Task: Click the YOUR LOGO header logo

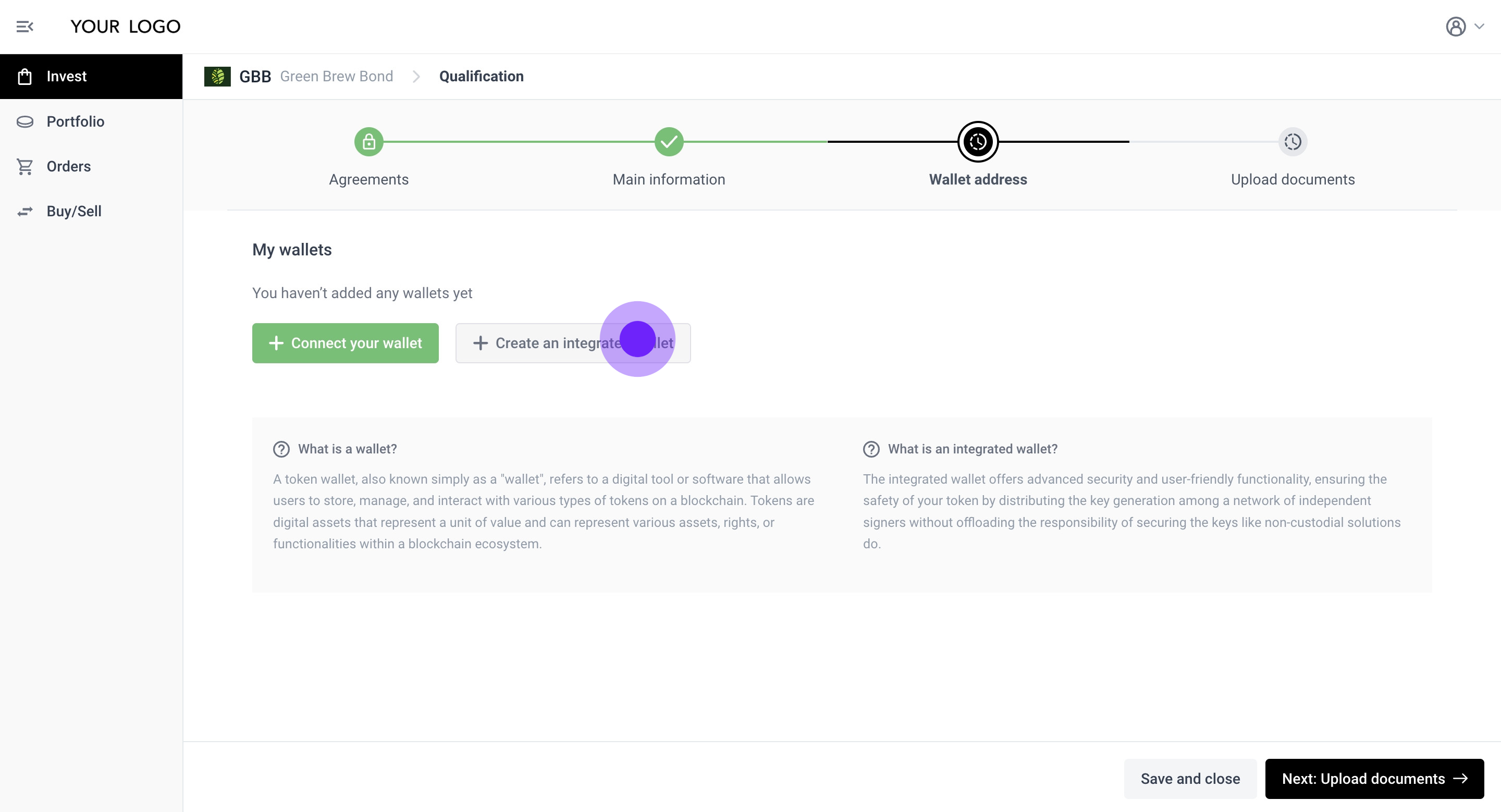Action: click(125, 26)
